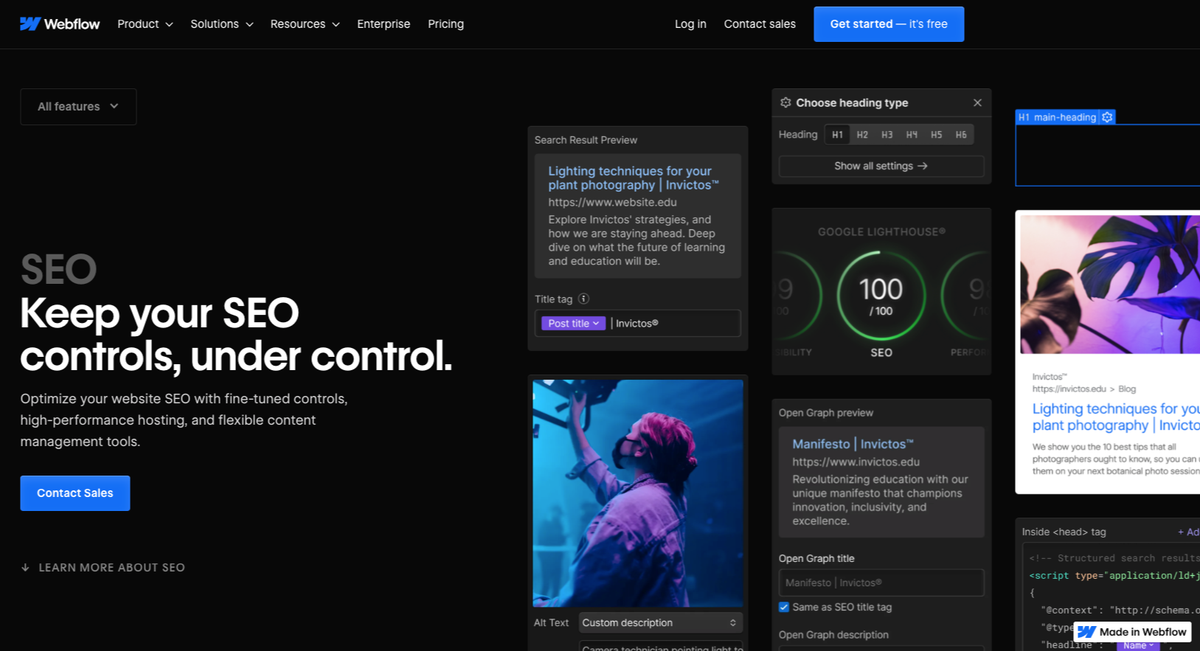The image size is (1200, 651).
Task: Close the Choose heading type panel
Action: pyautogui.click(x=978, y=103)
